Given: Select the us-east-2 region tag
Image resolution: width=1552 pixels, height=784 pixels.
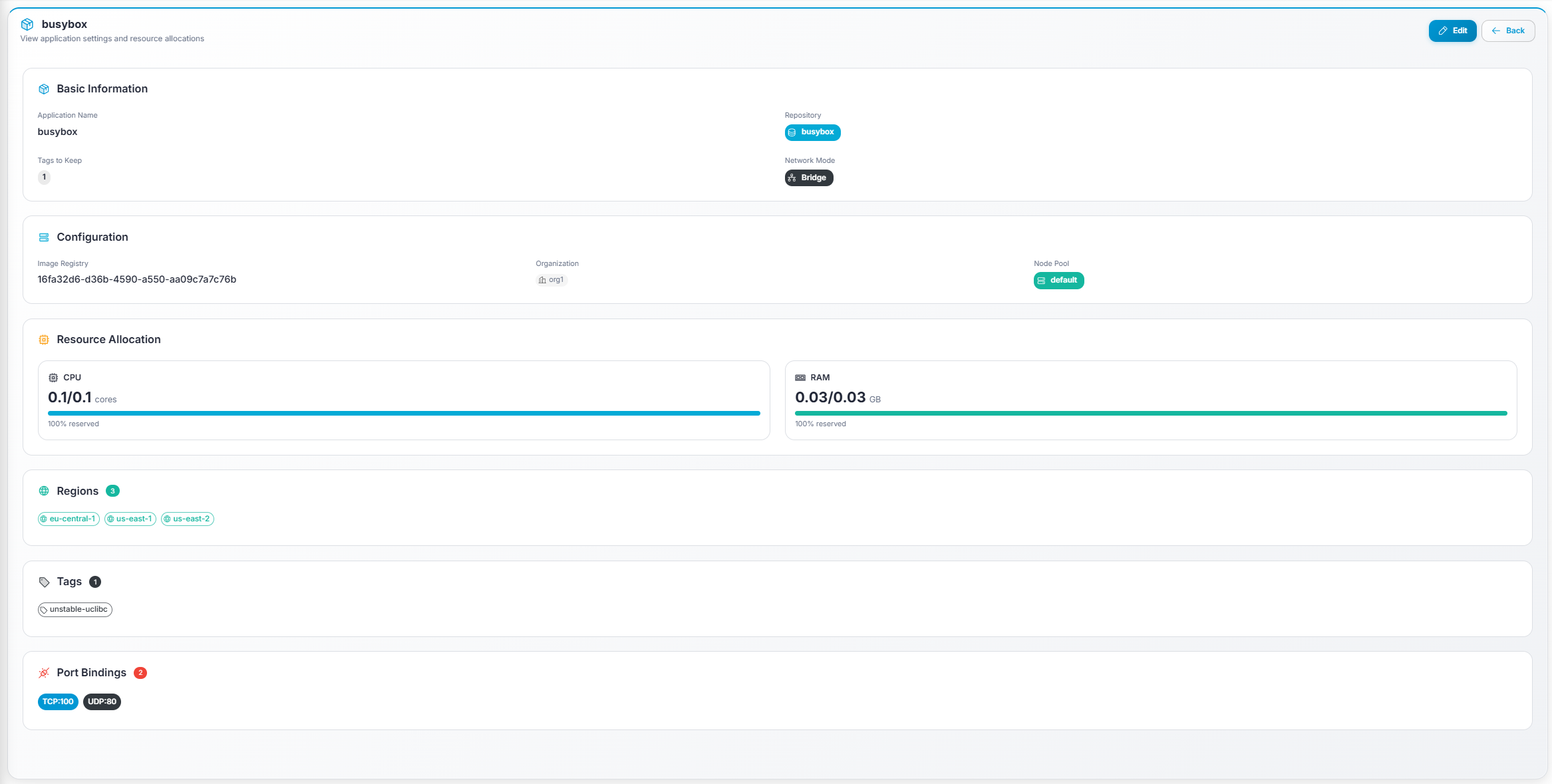Looking at the screenshot, I should click(x=187, y=519).
